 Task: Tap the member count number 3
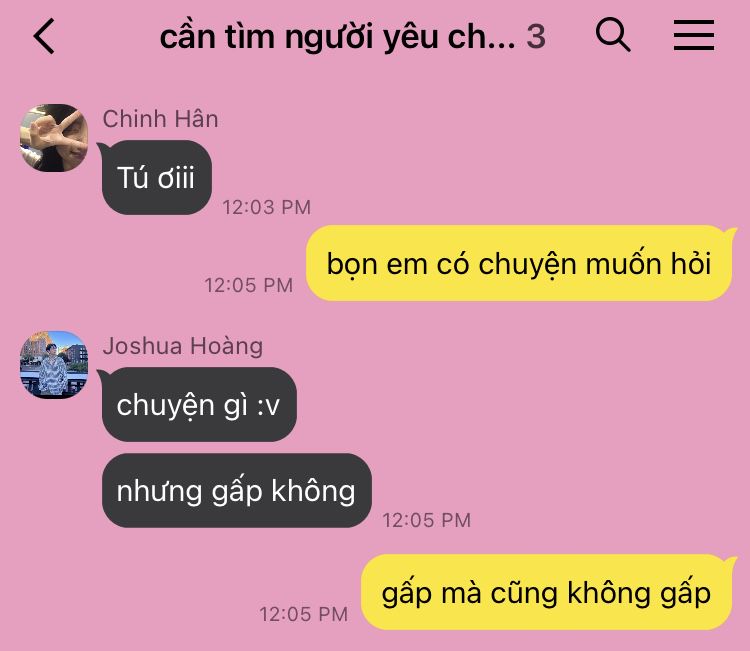click(x=536, y=37)
